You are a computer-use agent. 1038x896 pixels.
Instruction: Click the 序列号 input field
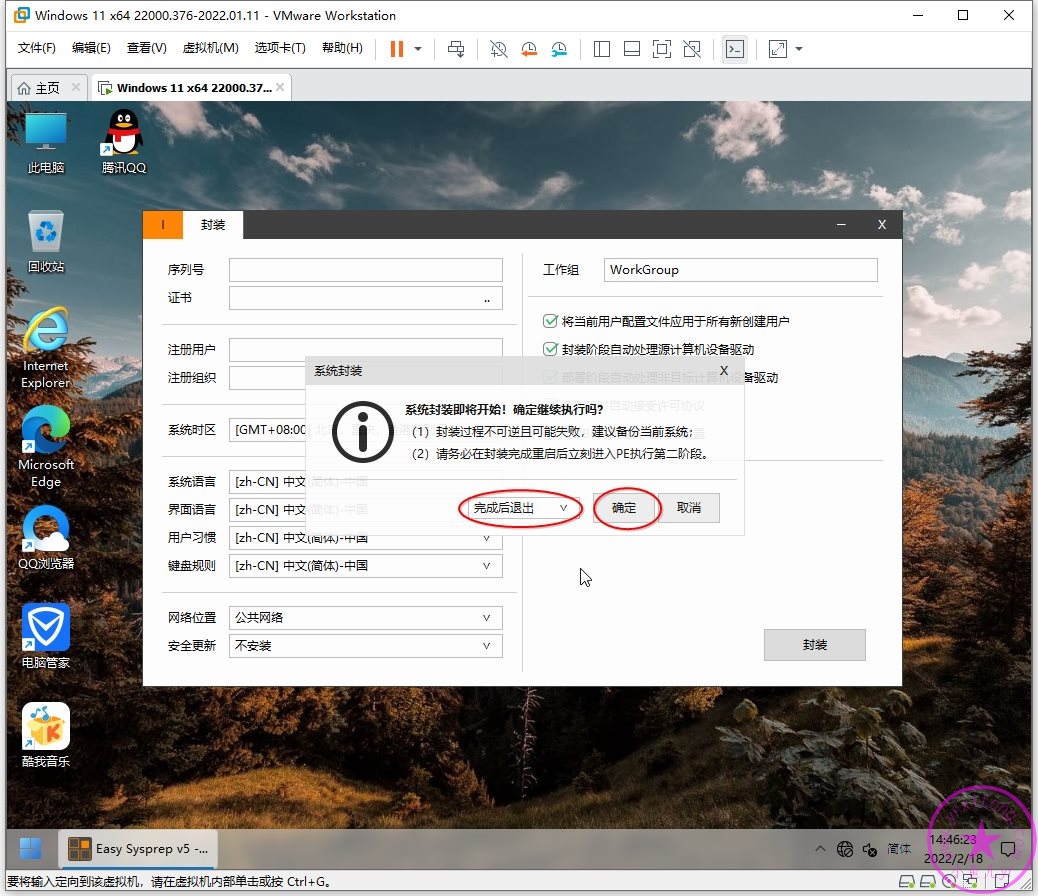(x=365, y=270)
